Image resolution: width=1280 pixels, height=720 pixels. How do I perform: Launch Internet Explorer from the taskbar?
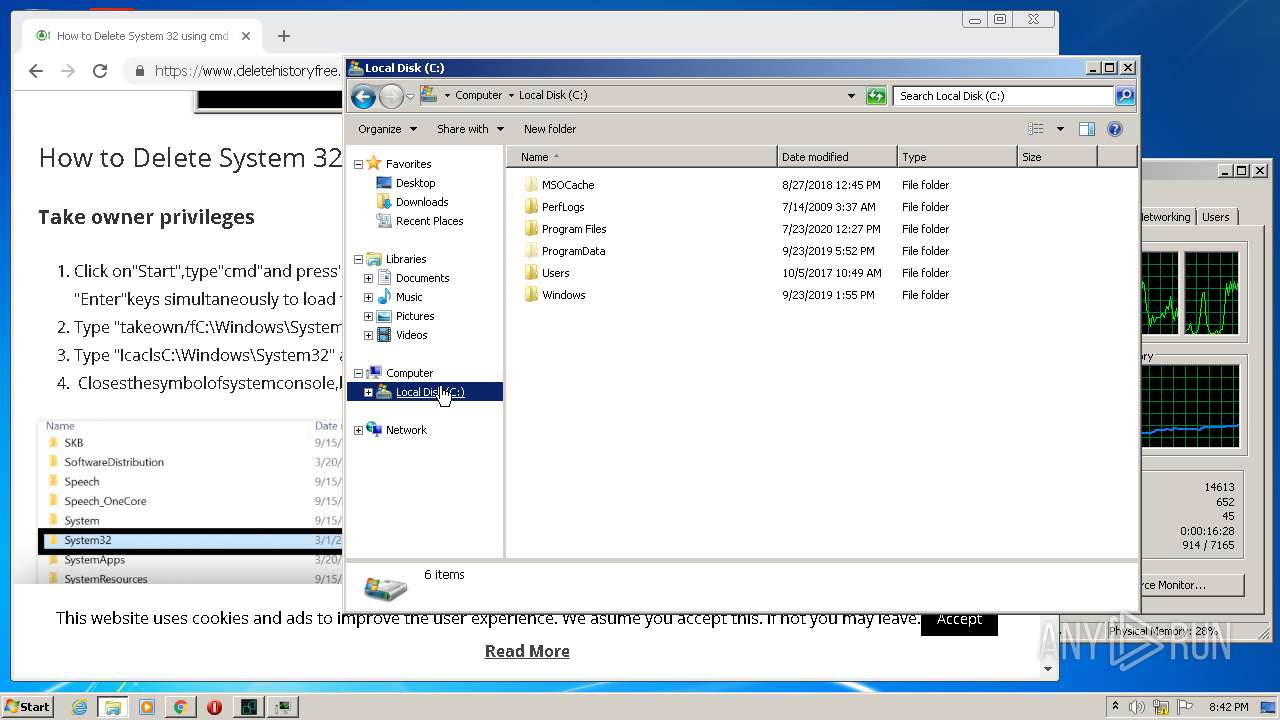[x=79, y=707]
